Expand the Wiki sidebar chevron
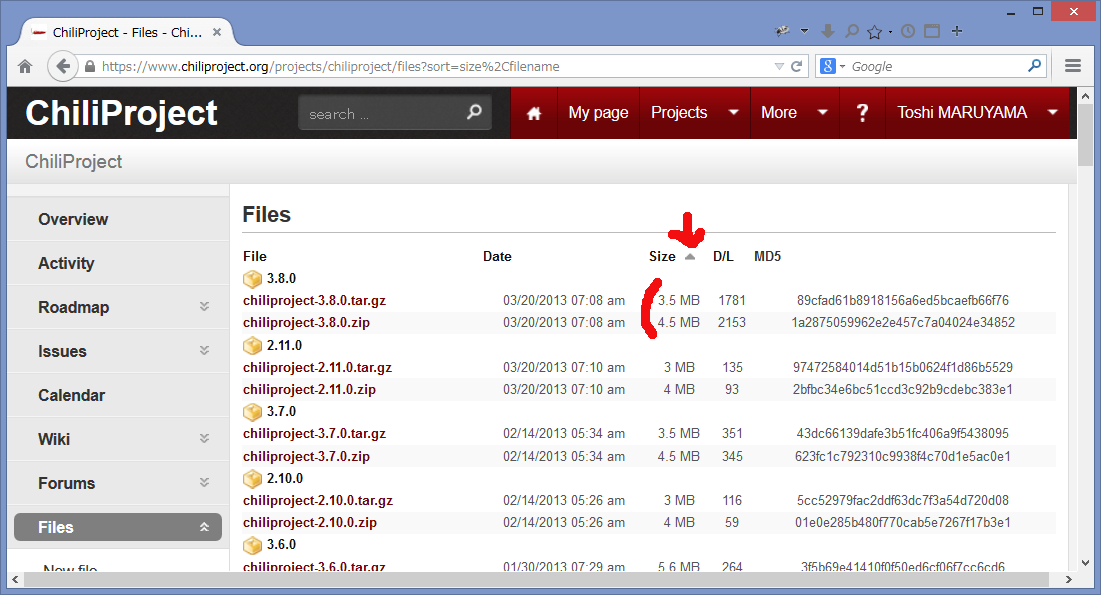This screenshot has width=1101, height=595. [204, 438]
